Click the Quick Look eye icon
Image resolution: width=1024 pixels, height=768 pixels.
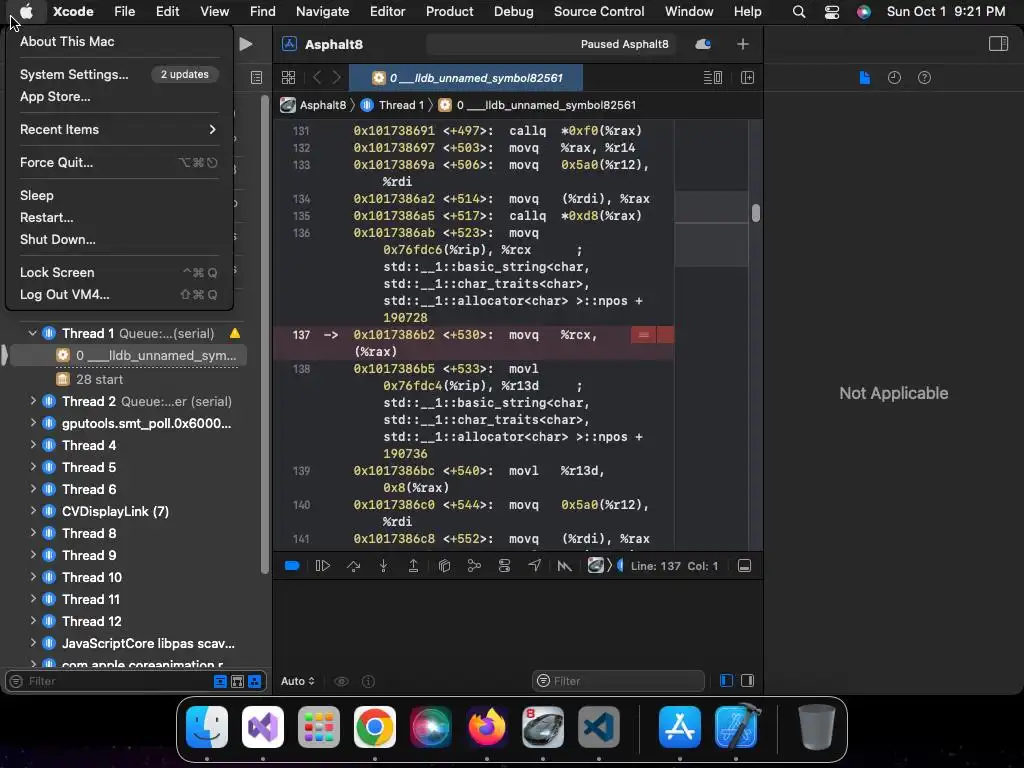(341, 681)
